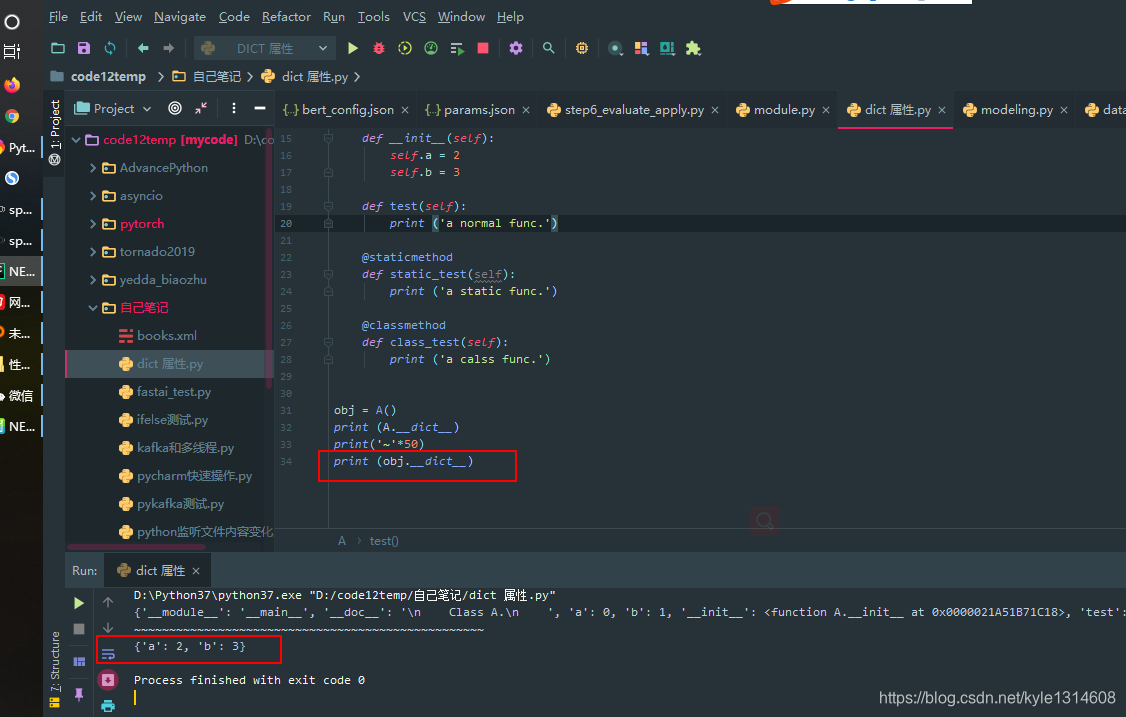The height and width of the screenshot is (717, 1126).
Task: Collapse the code12temp root folder
Action: tap(76, 140)
